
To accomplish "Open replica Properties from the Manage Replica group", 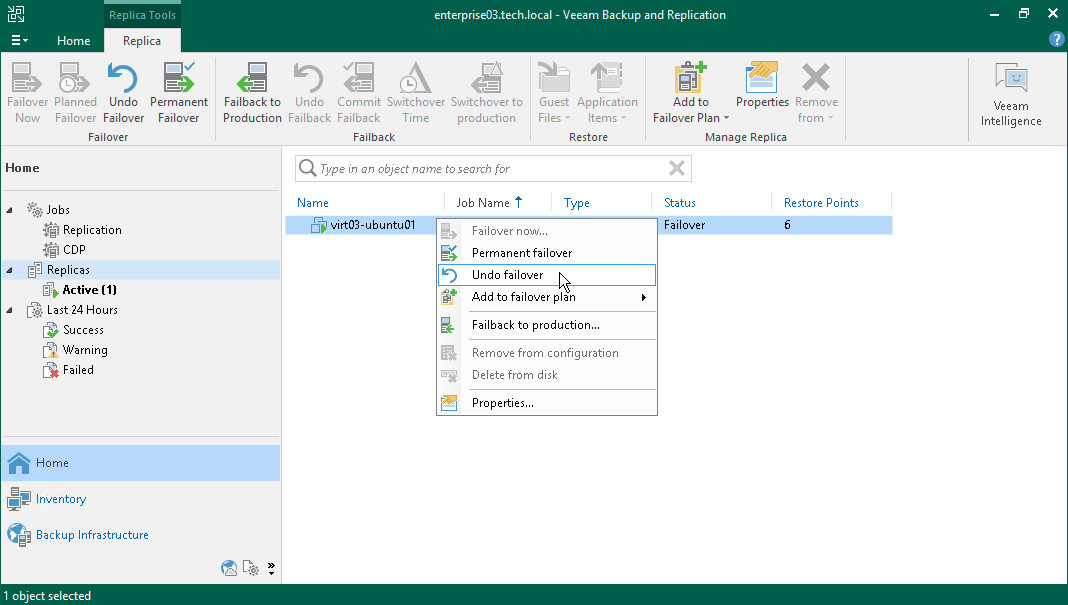I will pos(761,90).
